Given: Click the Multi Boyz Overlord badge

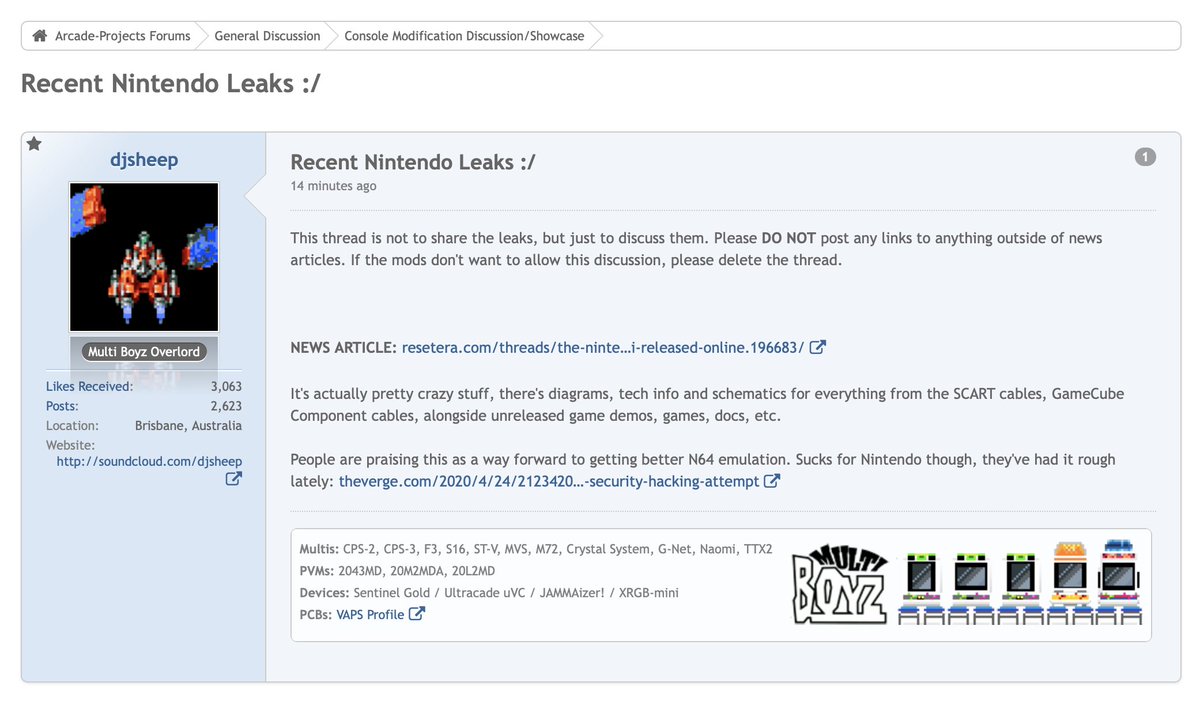Looking at the screenshot, I should (144, 352).
